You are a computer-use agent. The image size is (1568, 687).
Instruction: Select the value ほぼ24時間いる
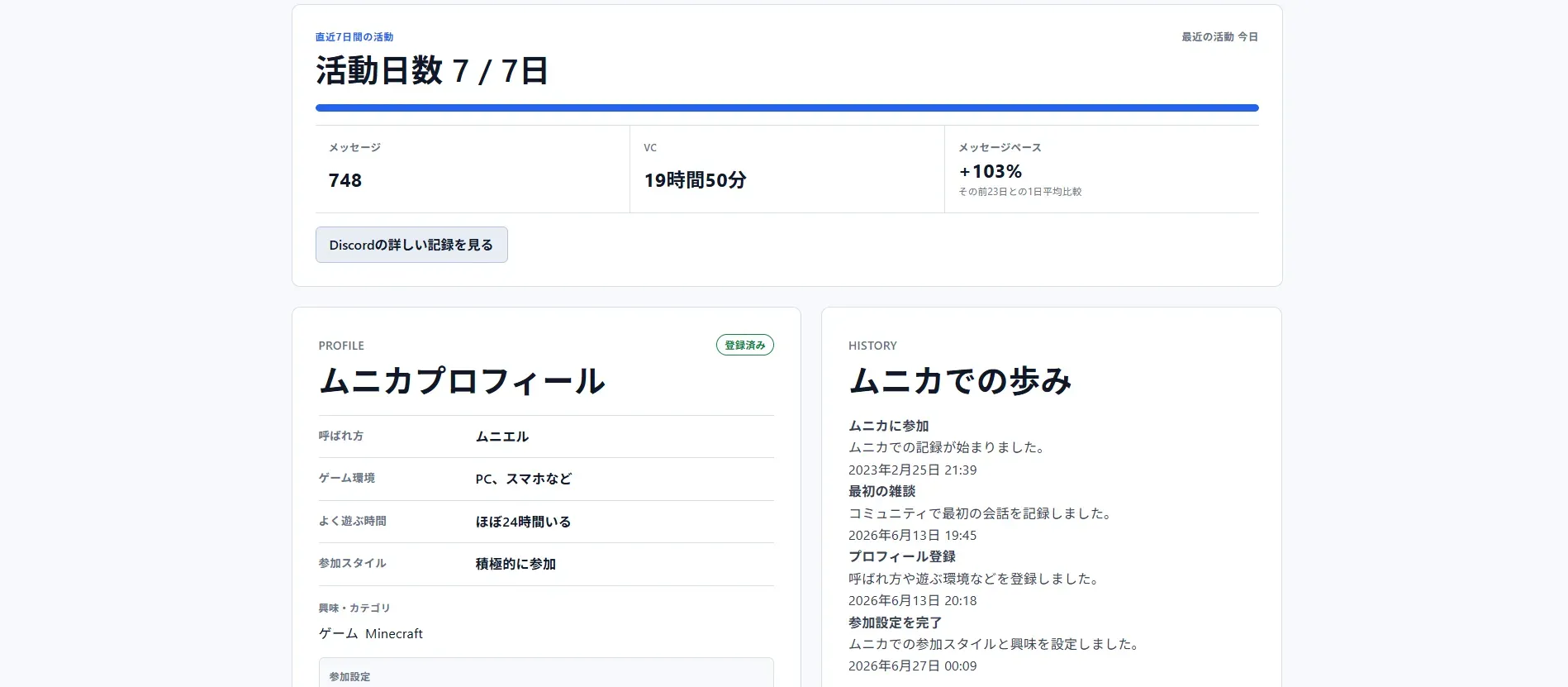[x=523, y=522]
